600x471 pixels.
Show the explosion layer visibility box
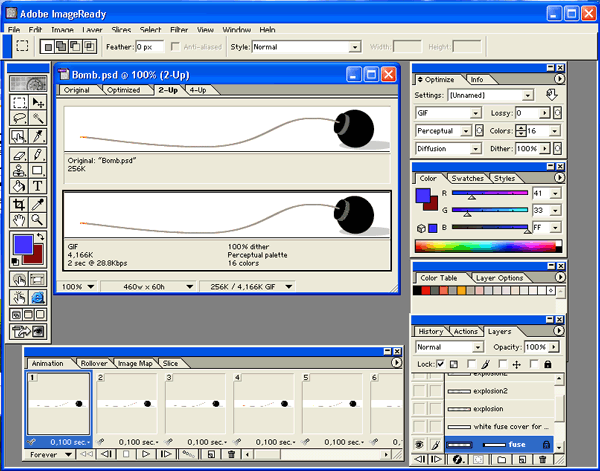(419, 409)
